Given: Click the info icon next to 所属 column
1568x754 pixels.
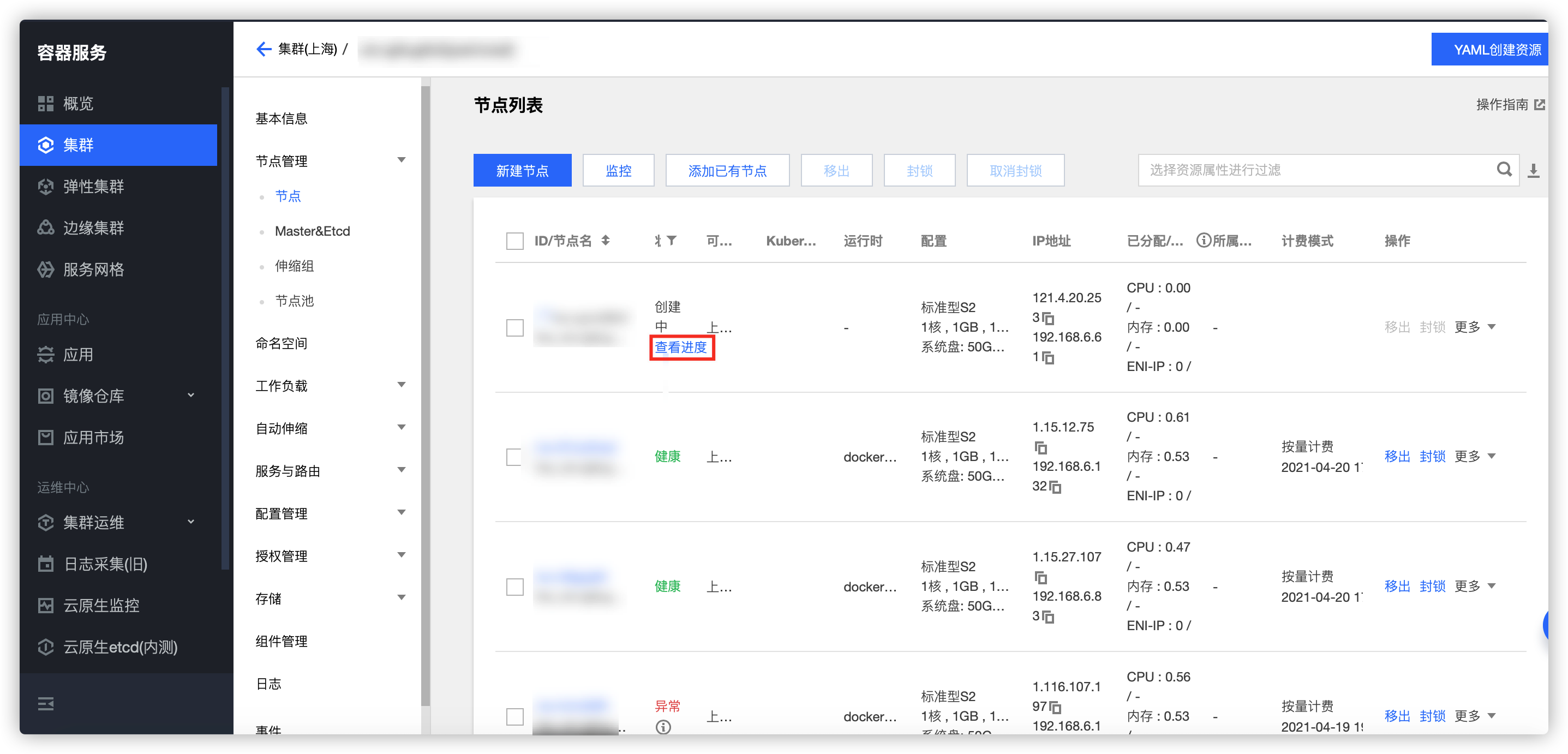Looking at the screenshot, I should click(1203, 241).
